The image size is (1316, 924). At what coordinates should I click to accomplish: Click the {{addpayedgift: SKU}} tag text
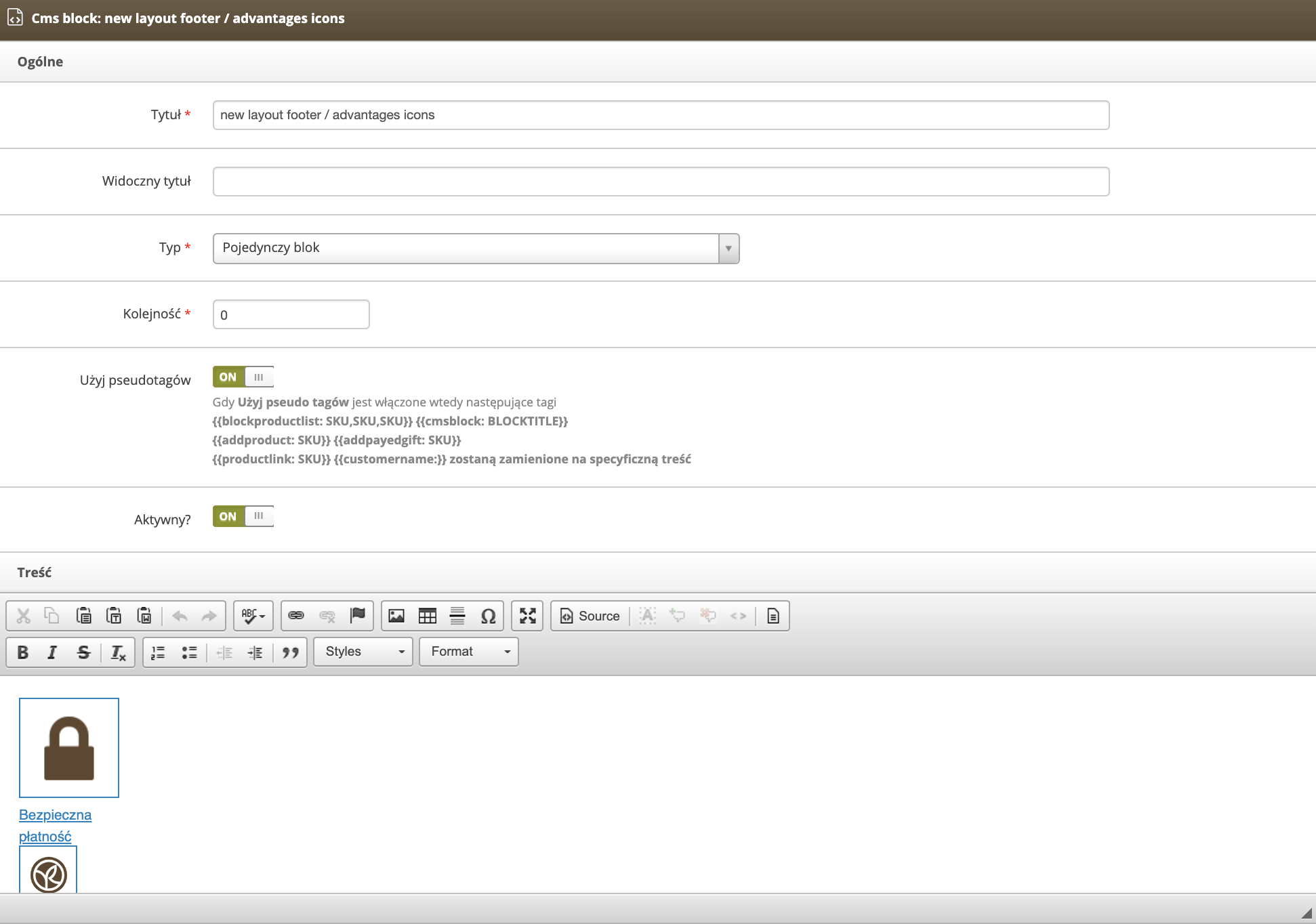pyautogui.click(x=397, y=440)
